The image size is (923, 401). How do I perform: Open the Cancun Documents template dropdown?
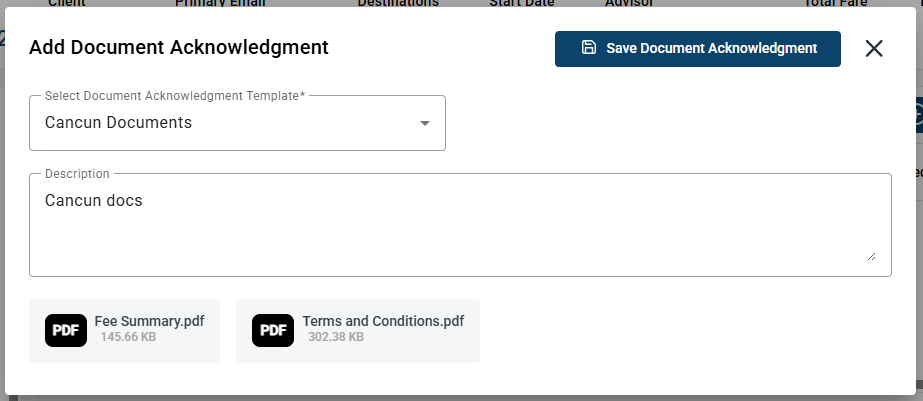[237, 123]
